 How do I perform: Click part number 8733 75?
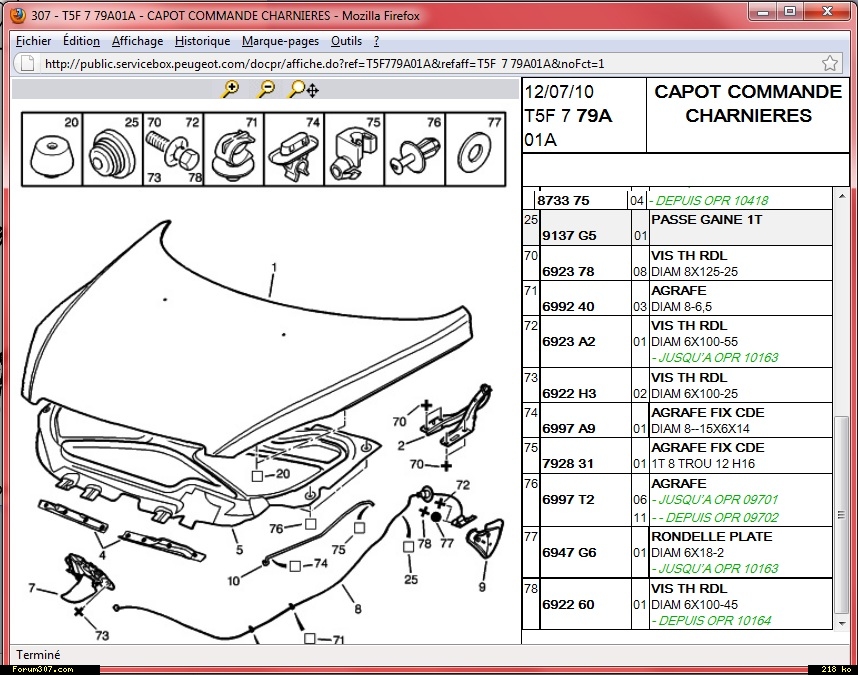(563, 201)
